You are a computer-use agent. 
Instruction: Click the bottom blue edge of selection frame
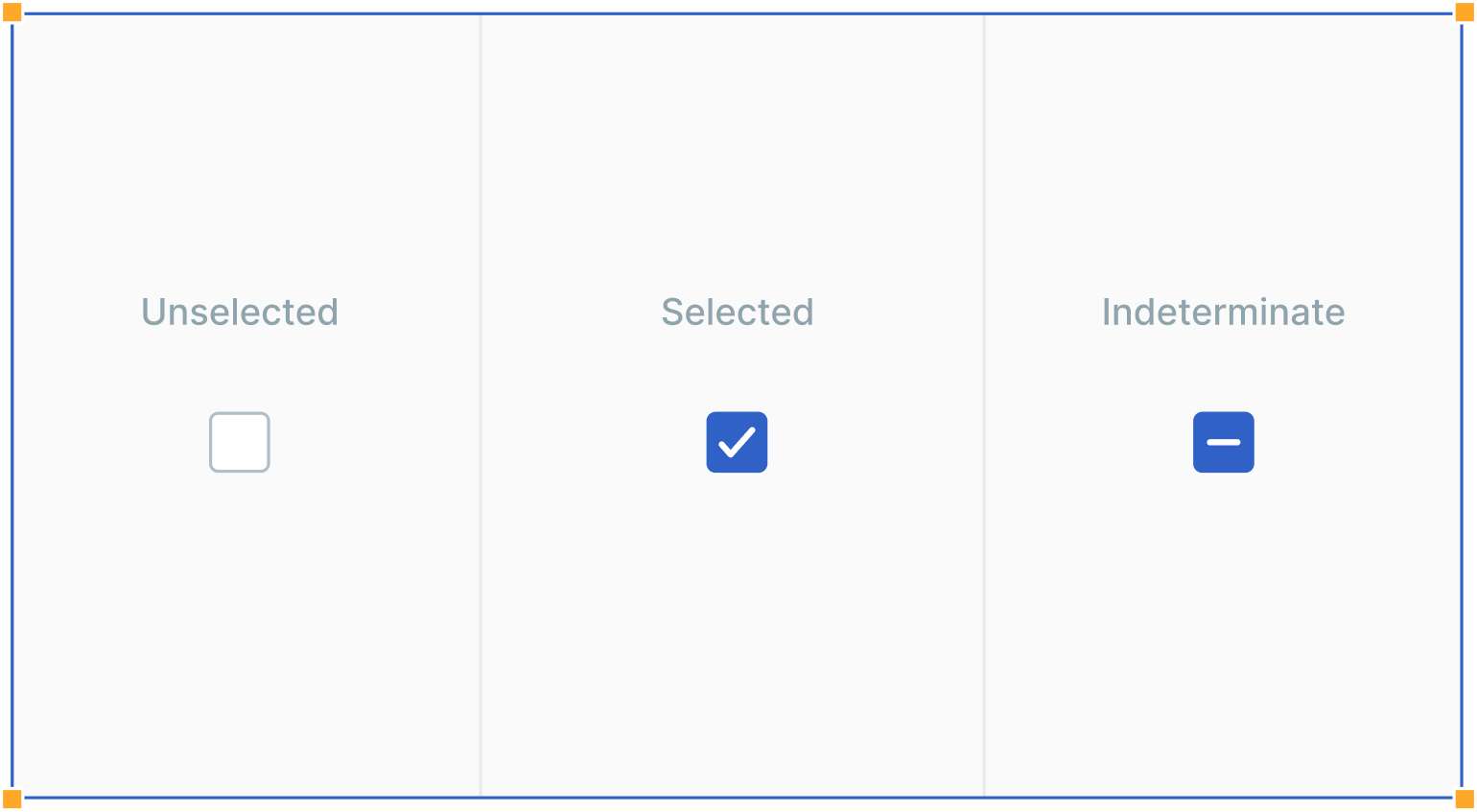[x=738, y=797]
